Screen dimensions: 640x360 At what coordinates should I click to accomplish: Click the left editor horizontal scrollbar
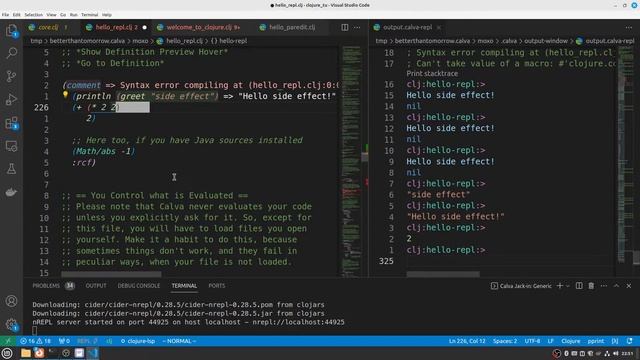[111, 274]
